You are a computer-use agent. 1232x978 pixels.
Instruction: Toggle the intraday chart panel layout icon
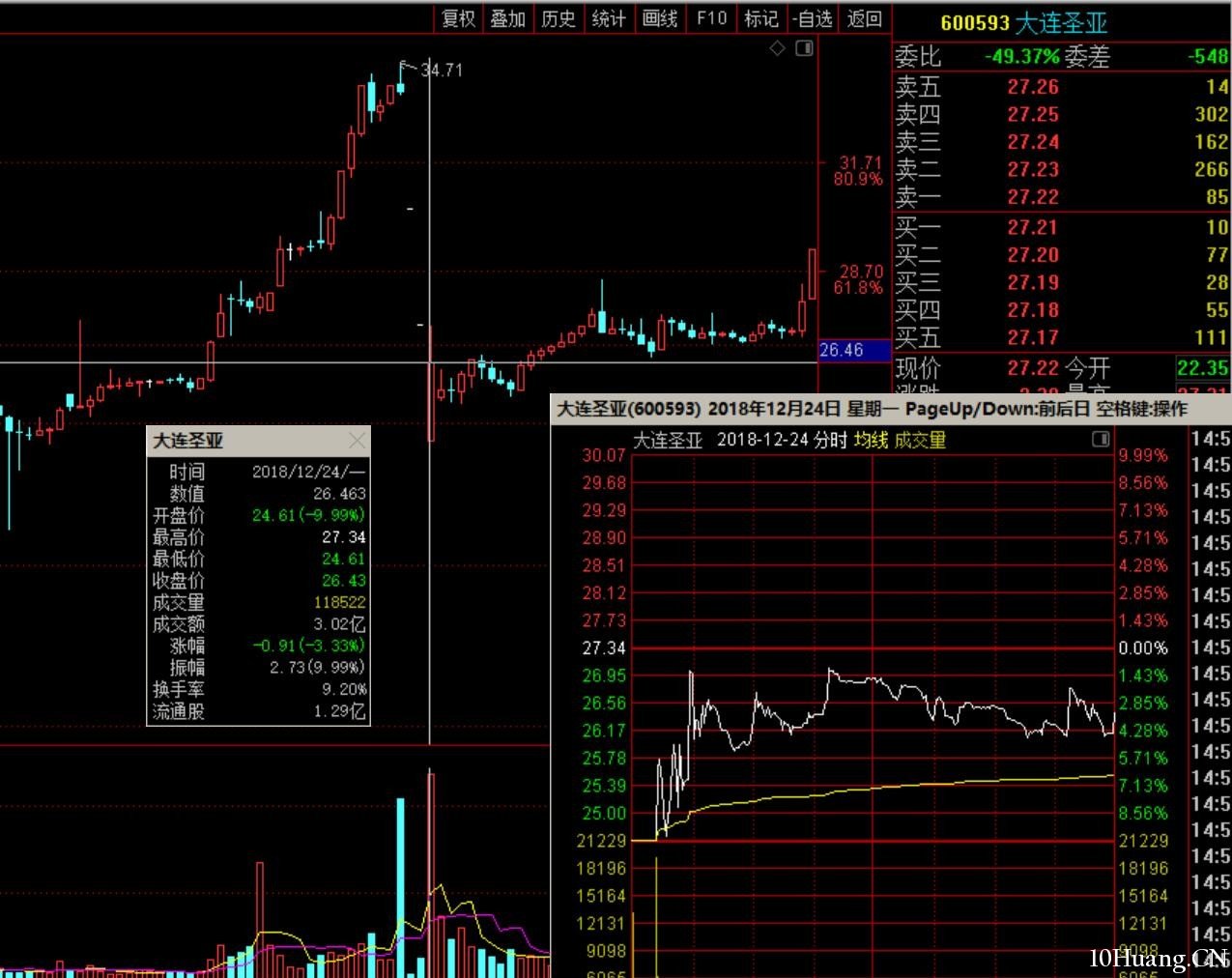coord(1100,440)
